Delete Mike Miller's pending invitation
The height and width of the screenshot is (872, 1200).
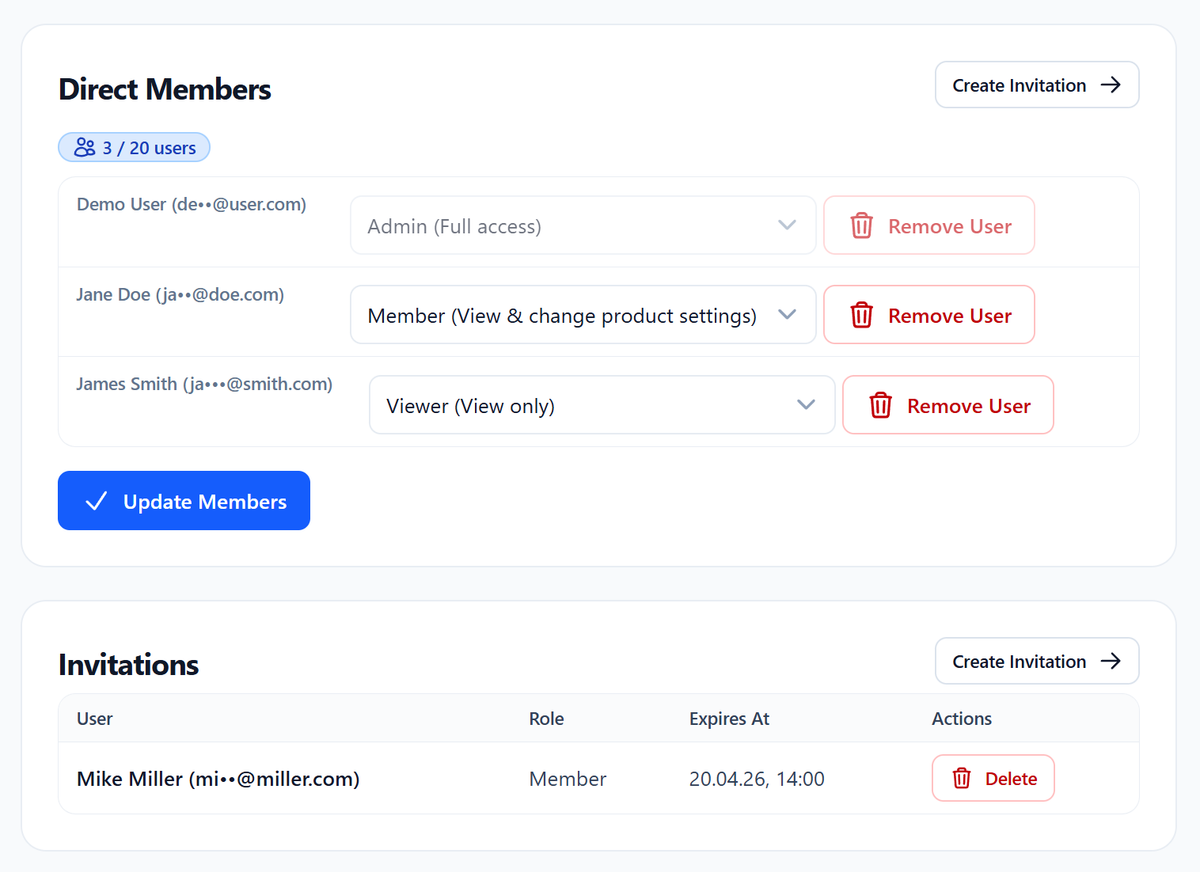[993, 778]
